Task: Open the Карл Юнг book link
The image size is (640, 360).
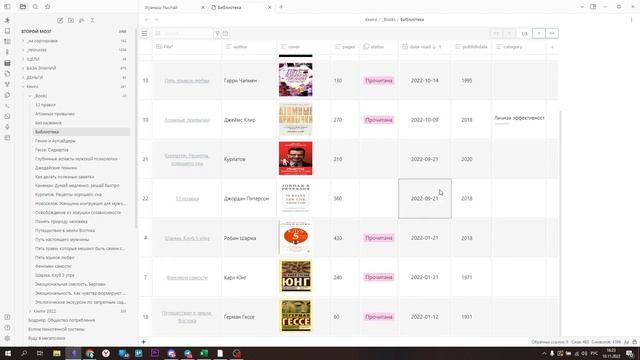Action: pyautogui.click(x=187, y=278)
